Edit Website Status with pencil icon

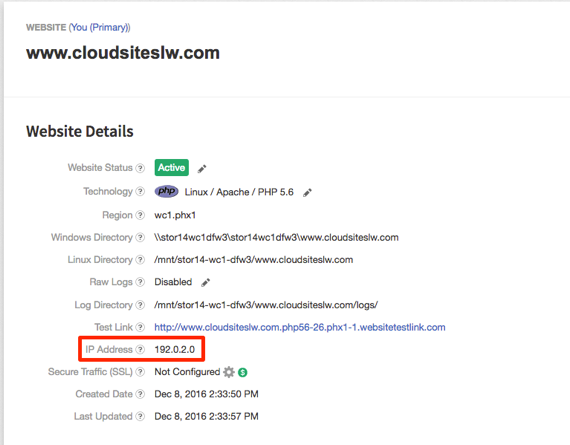(202, 169)
